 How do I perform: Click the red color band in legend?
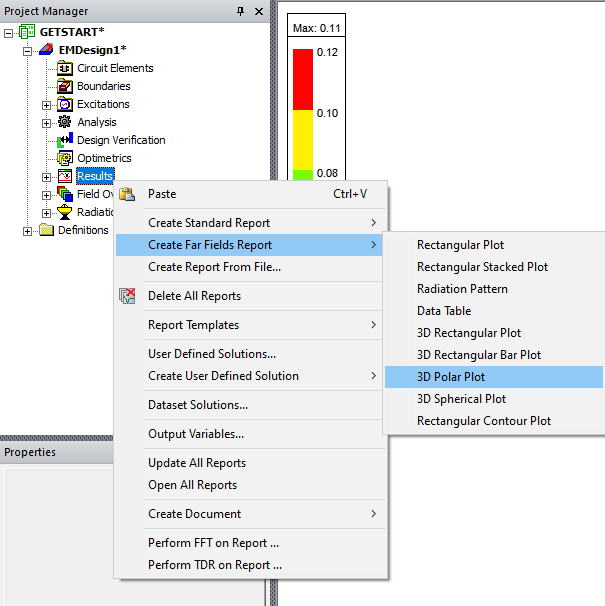pos(303,79)
